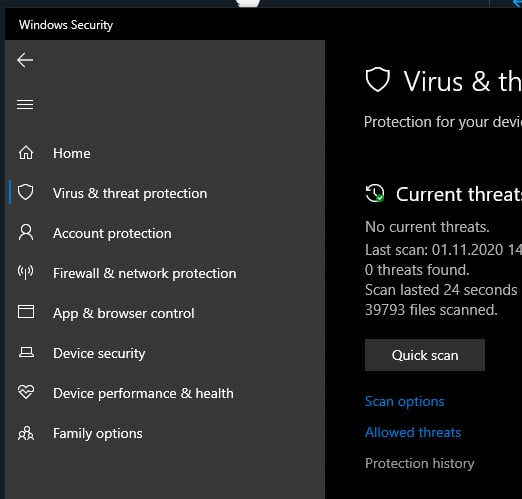The height and width of the screenshot is (499, 522).
Task: Click the 'Protection for your devices' subtitle text
Action: click(443, 122)
